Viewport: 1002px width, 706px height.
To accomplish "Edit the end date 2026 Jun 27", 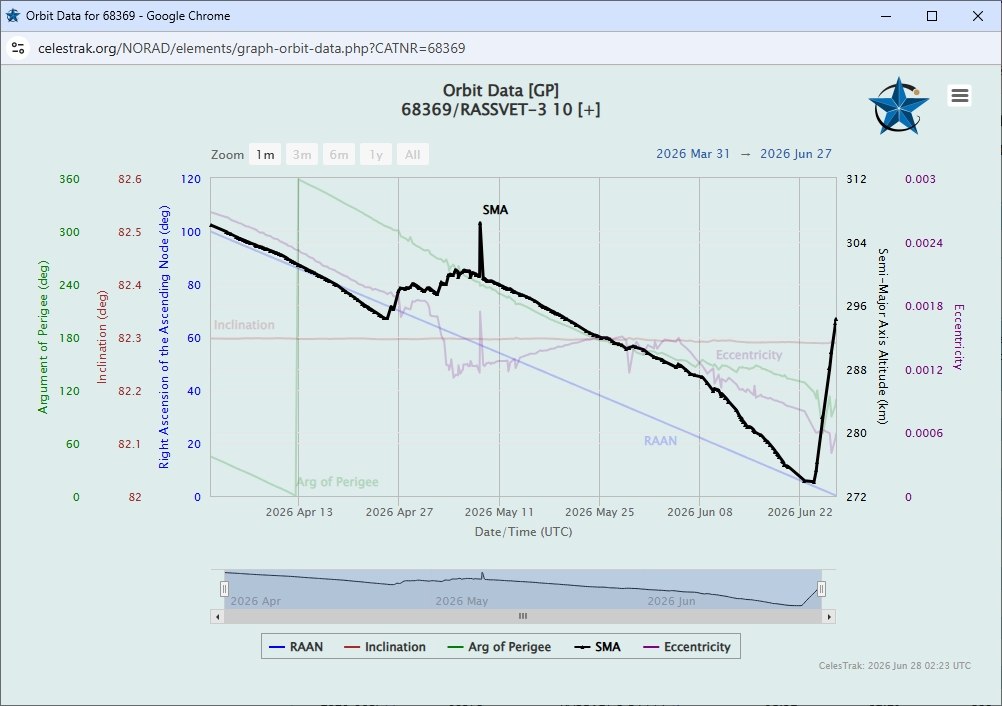I will [x=796, y=154].
